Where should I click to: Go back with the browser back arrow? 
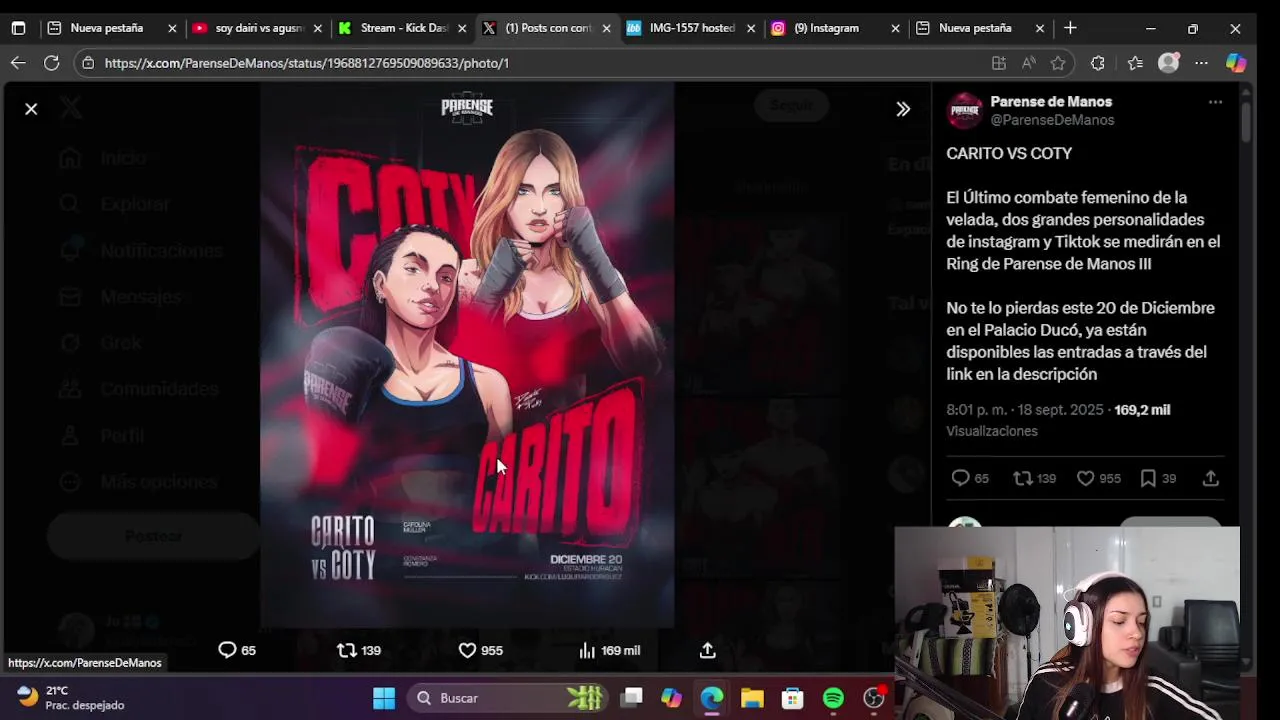18,63
